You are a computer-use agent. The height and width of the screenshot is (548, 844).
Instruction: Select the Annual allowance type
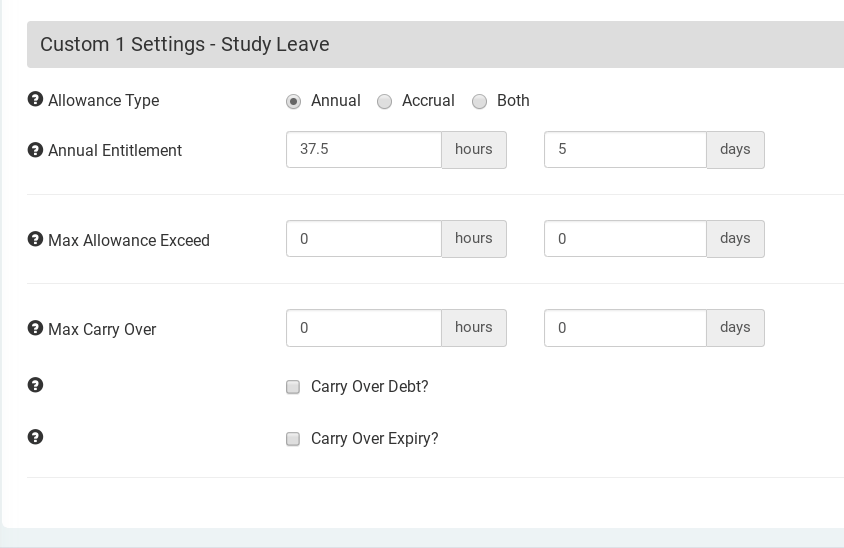pos(293,101)
